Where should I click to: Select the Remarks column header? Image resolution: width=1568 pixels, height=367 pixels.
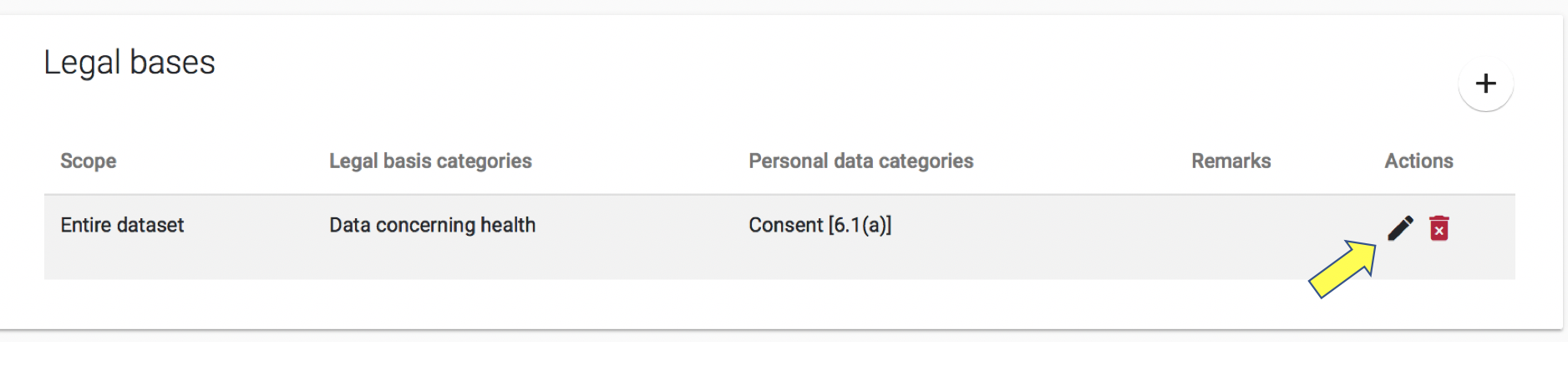1231,161
